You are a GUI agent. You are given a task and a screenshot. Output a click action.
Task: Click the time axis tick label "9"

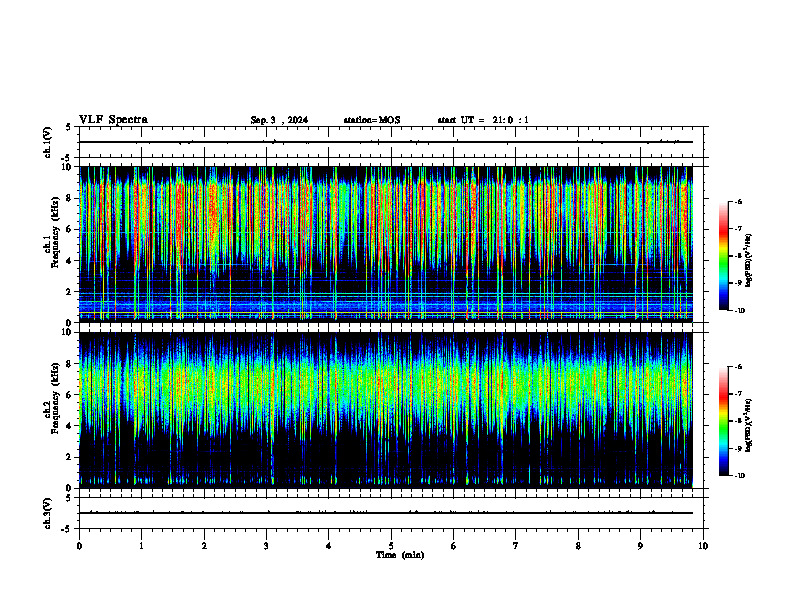640,546
